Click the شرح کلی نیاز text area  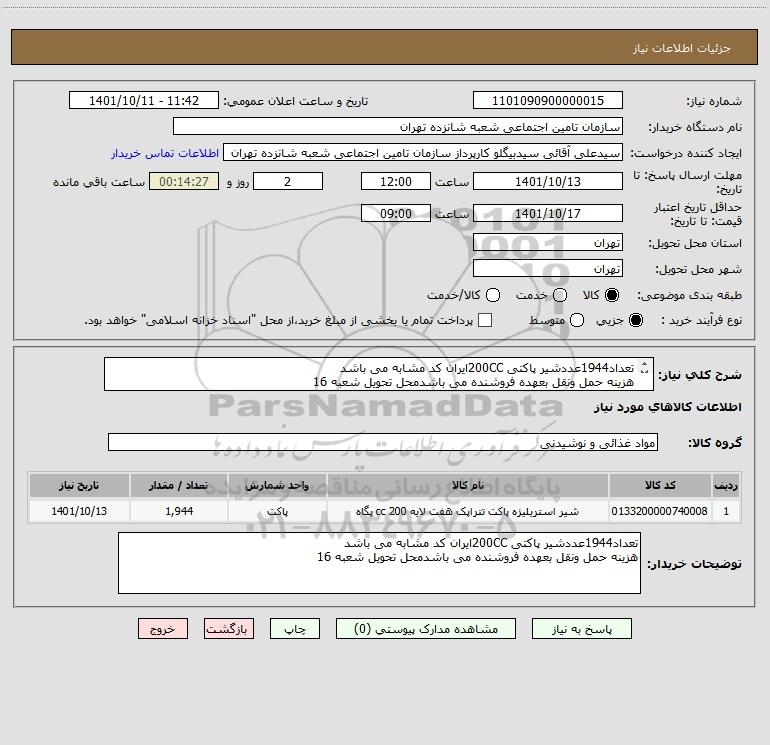tap(379, 374)
